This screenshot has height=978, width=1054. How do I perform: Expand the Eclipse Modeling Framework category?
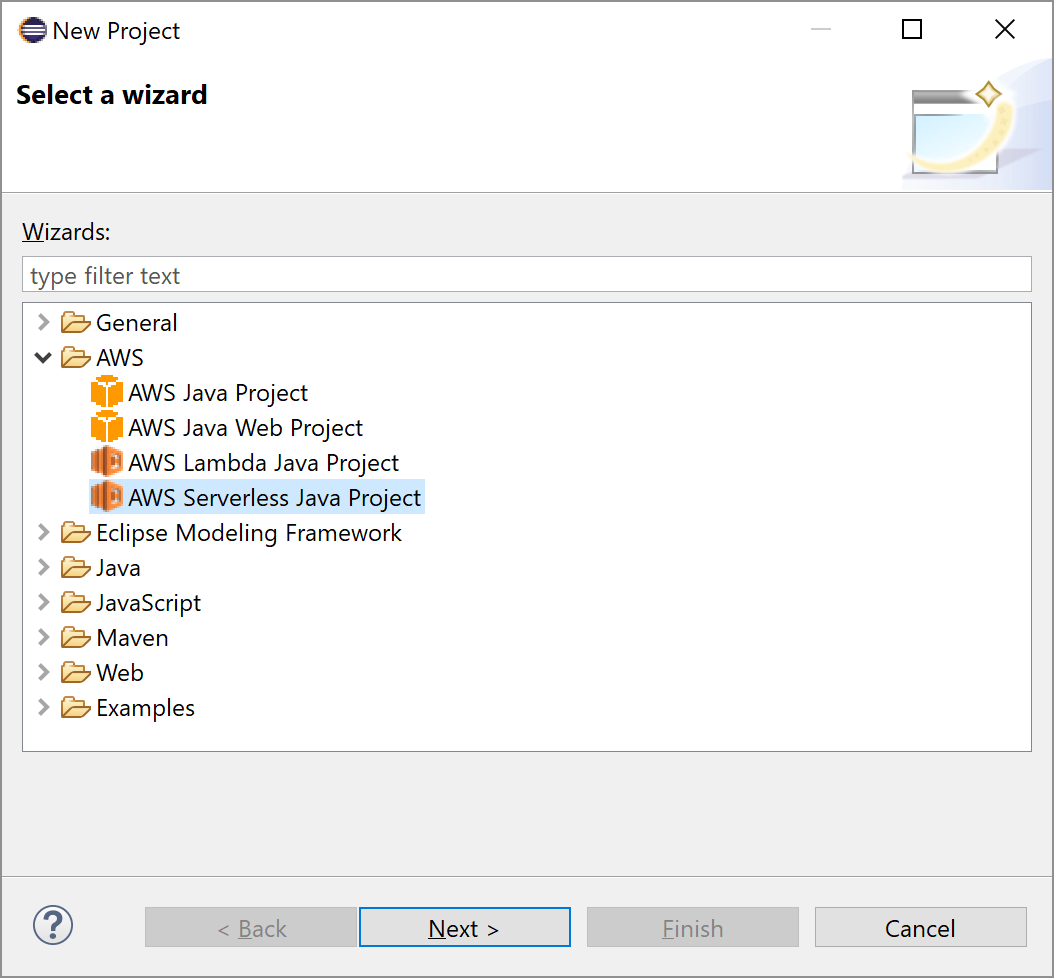43,533
